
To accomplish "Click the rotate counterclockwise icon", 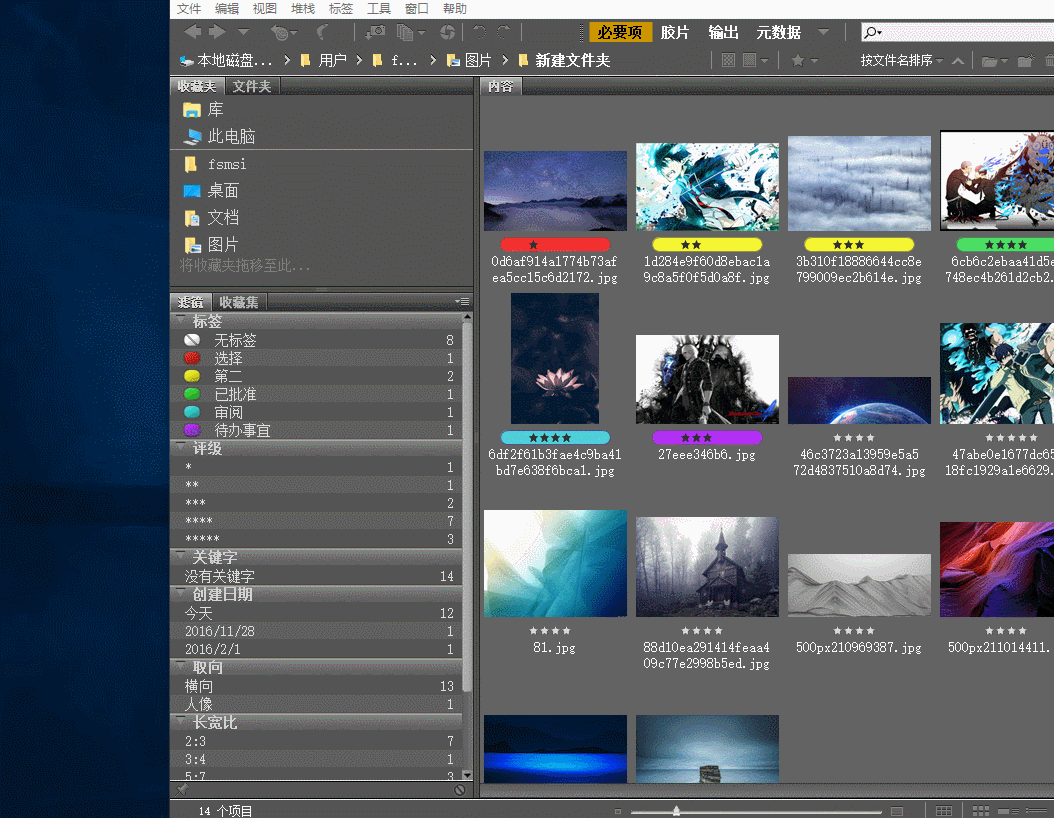I will 480,33.
